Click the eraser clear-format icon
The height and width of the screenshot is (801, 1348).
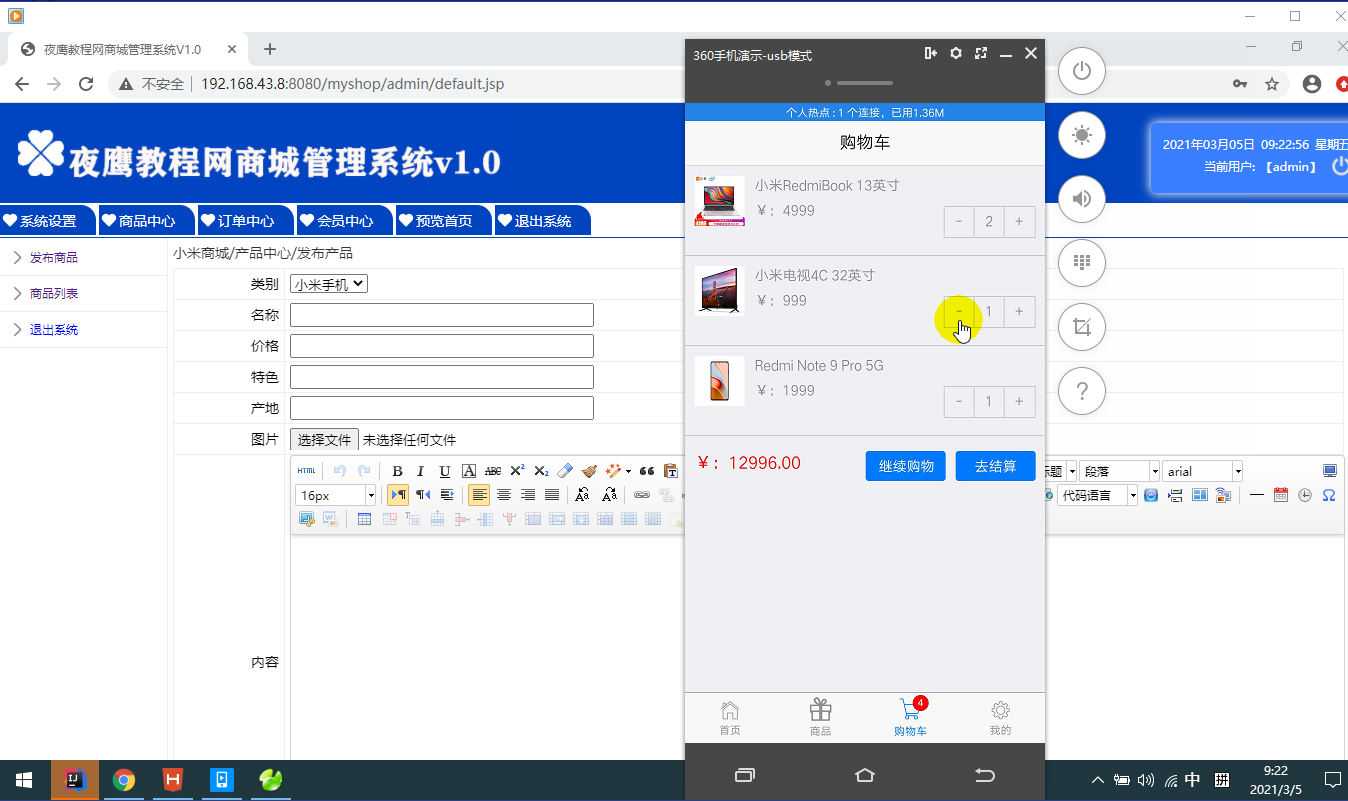(565, 471)
